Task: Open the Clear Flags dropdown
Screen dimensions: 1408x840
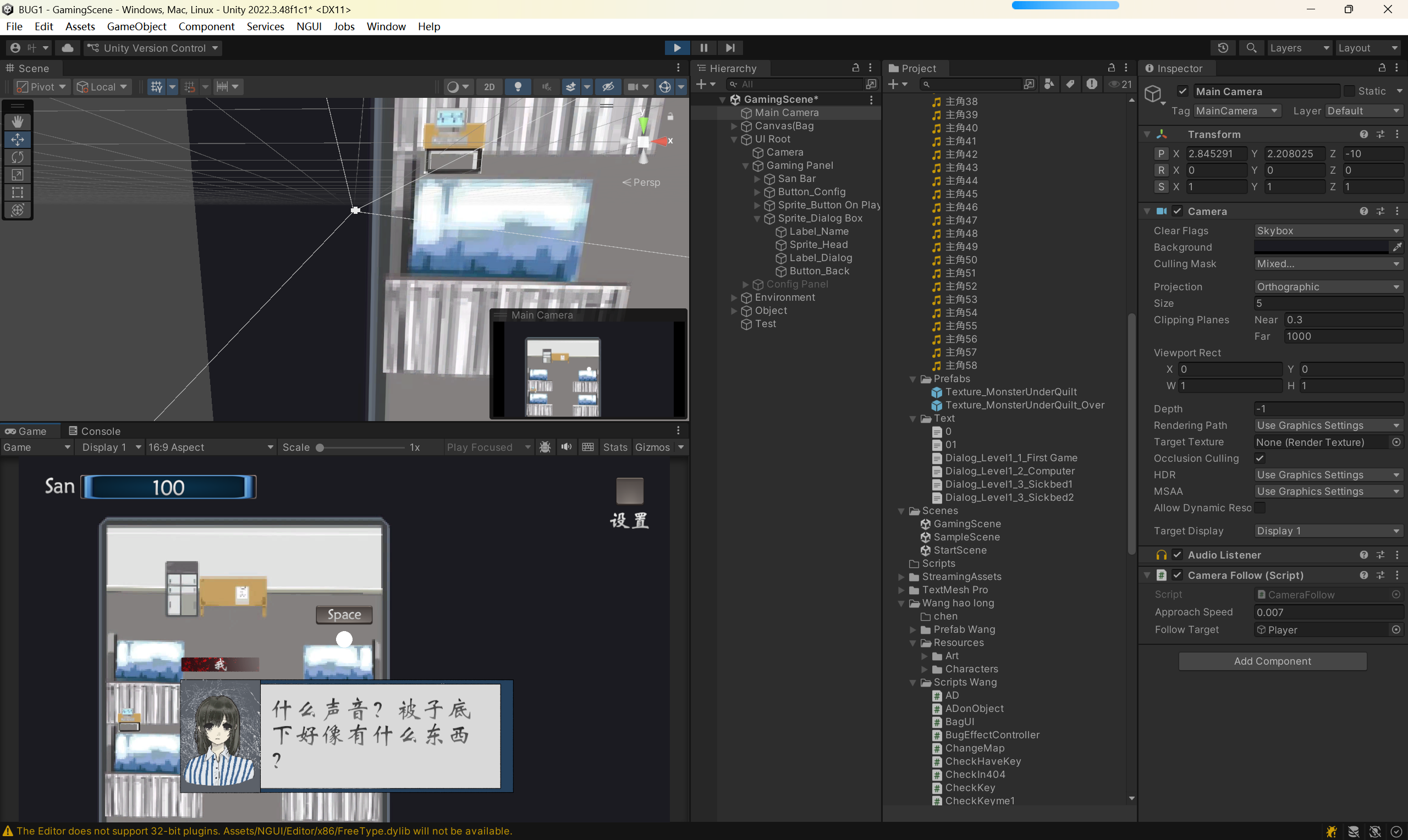Action: click(x=1328, y=231)
